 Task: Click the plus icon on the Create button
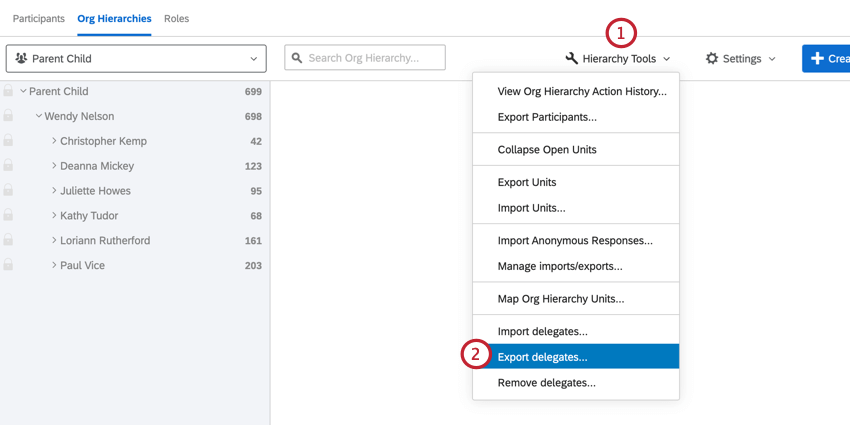[x=817, y=59]
